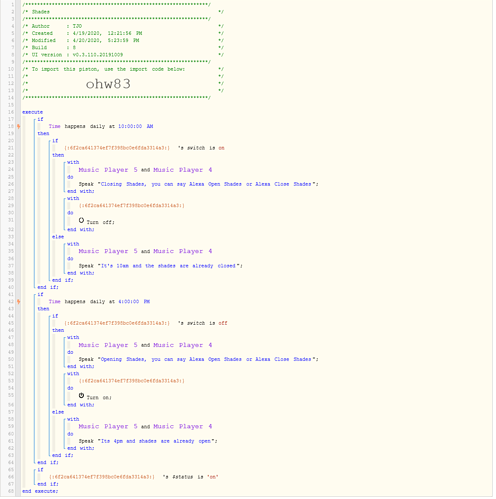Select the import code ohw83
Viewport: 496px width, 499px height.
point(108,84)
